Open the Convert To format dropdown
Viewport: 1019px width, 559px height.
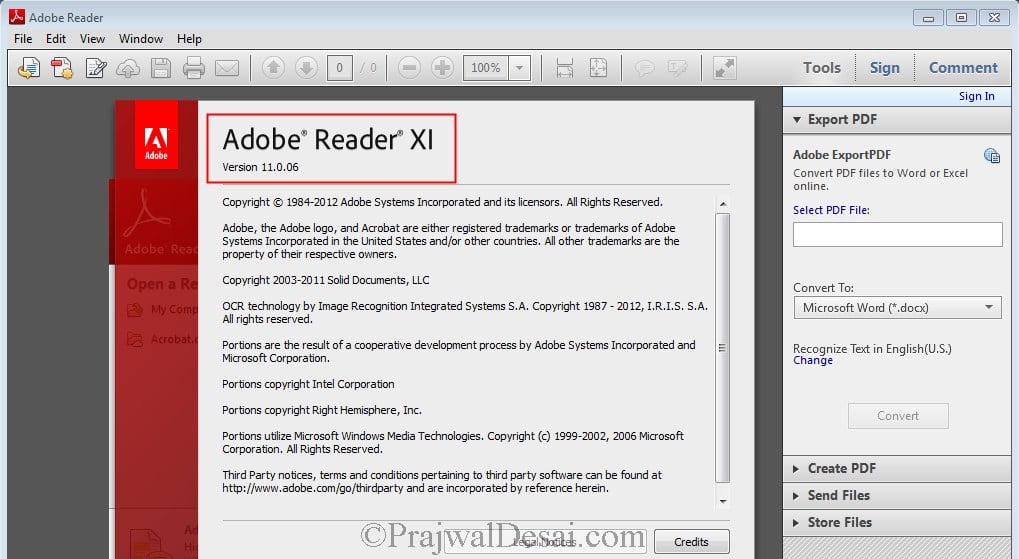pos(897,307)
